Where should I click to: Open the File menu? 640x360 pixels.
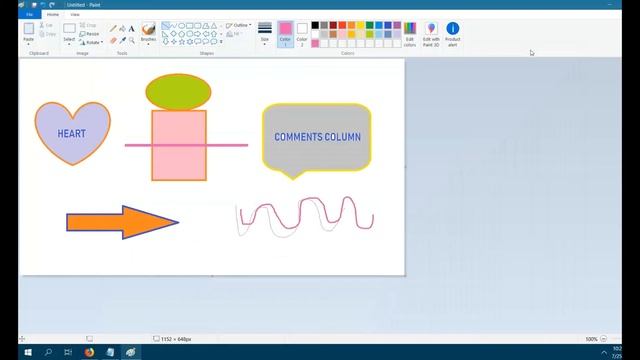point(29,14)
